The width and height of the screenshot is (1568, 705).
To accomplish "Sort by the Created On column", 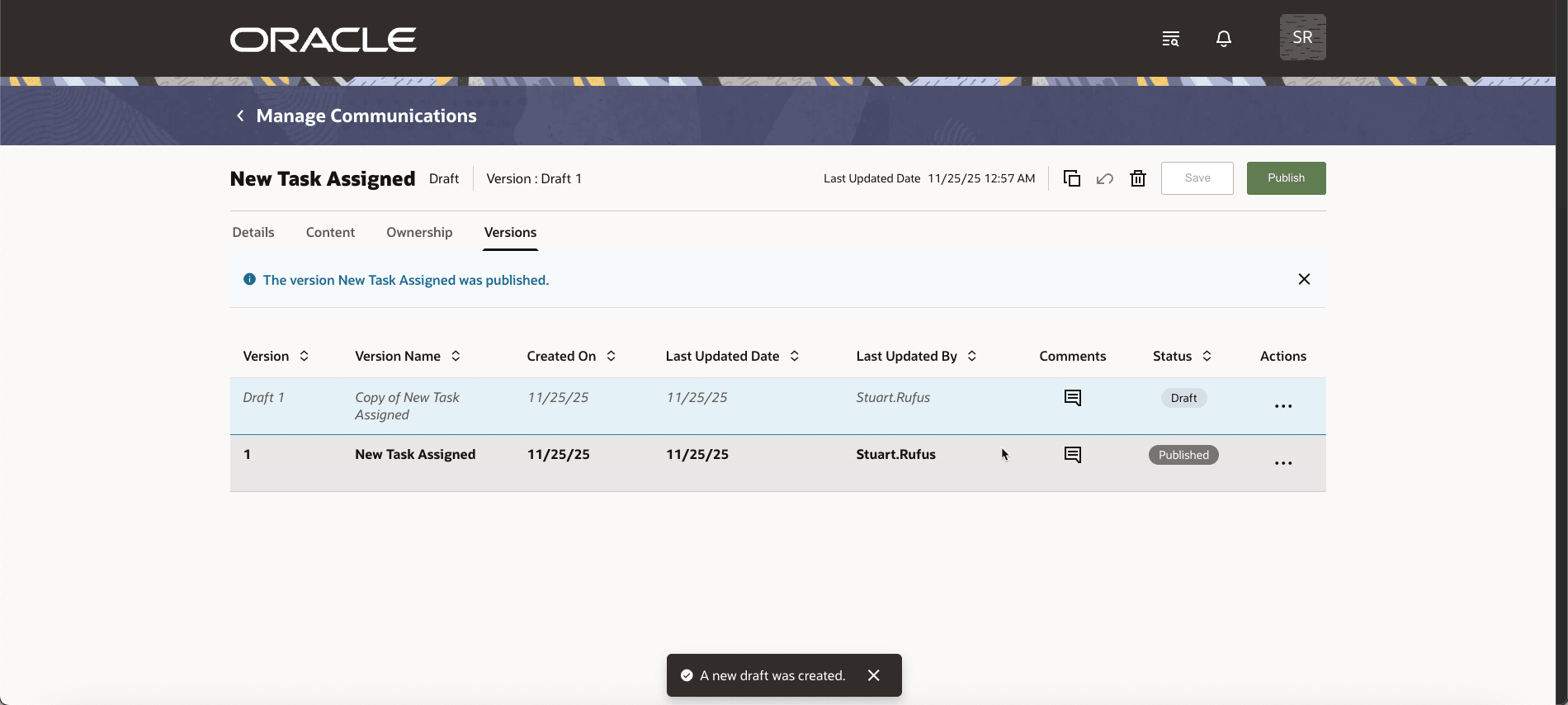I will pyautogui.click(x=611, y=356).
